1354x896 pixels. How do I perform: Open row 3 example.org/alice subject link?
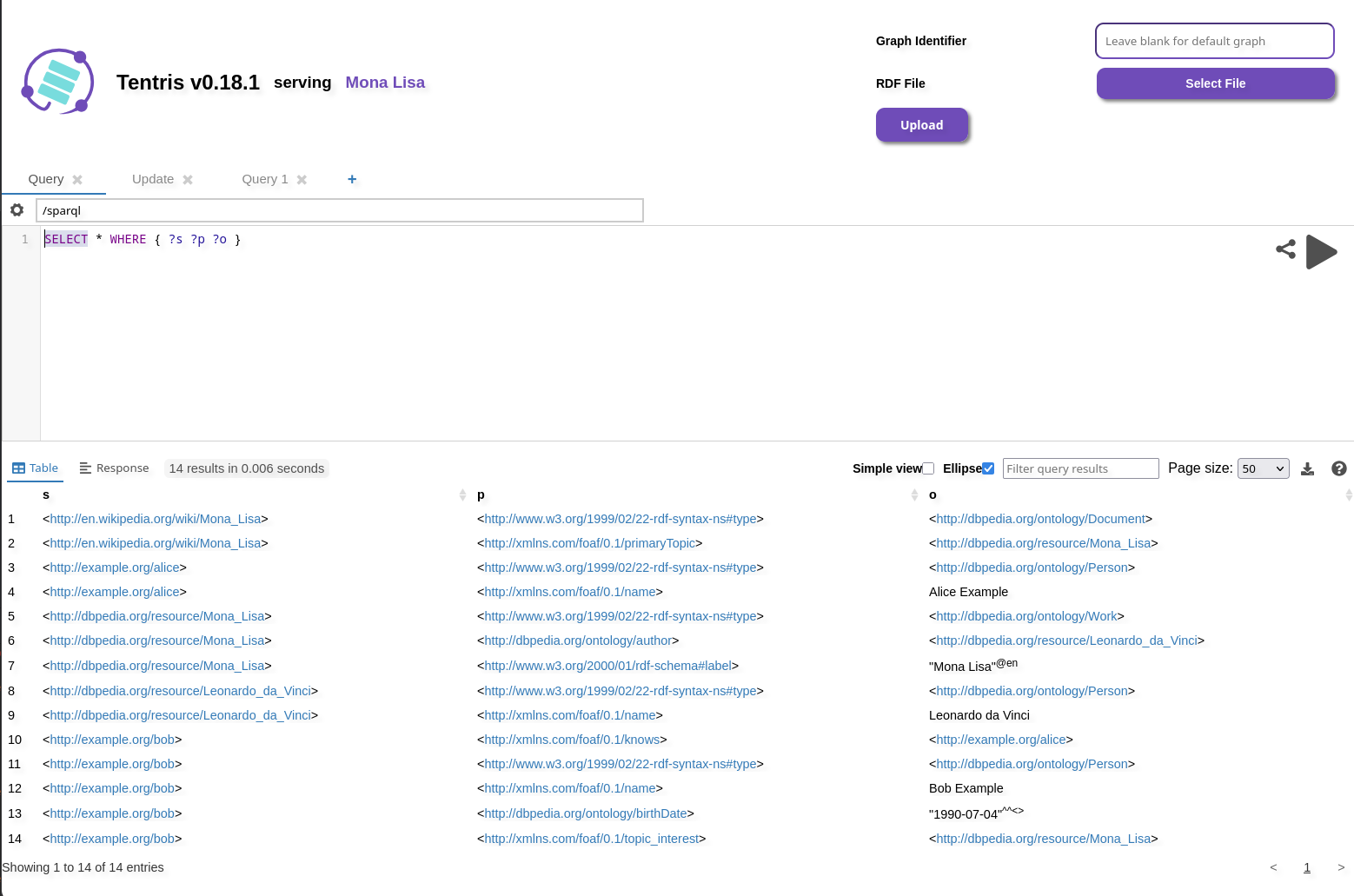[x=115, y=567]
